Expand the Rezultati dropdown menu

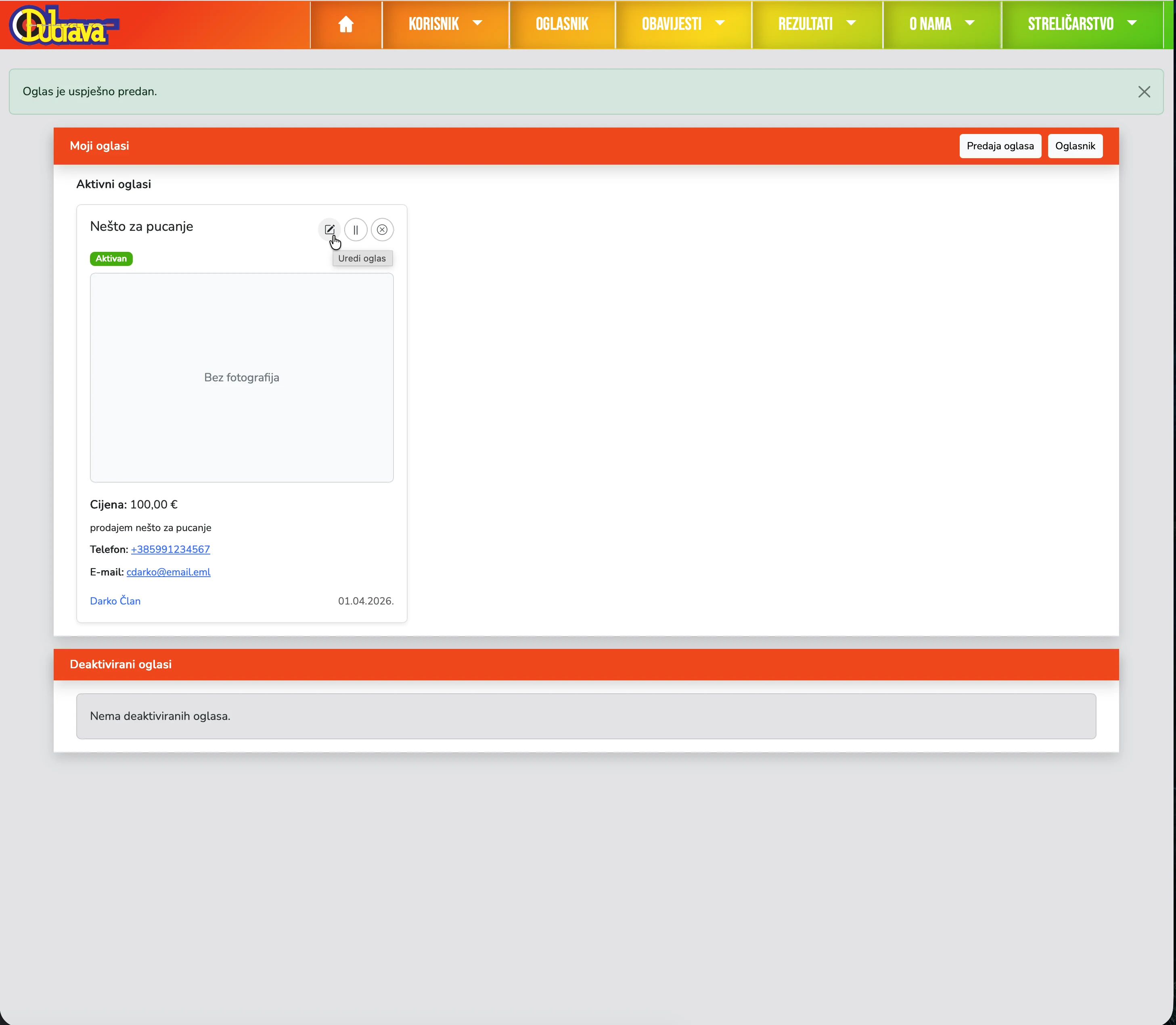(817, 24)
